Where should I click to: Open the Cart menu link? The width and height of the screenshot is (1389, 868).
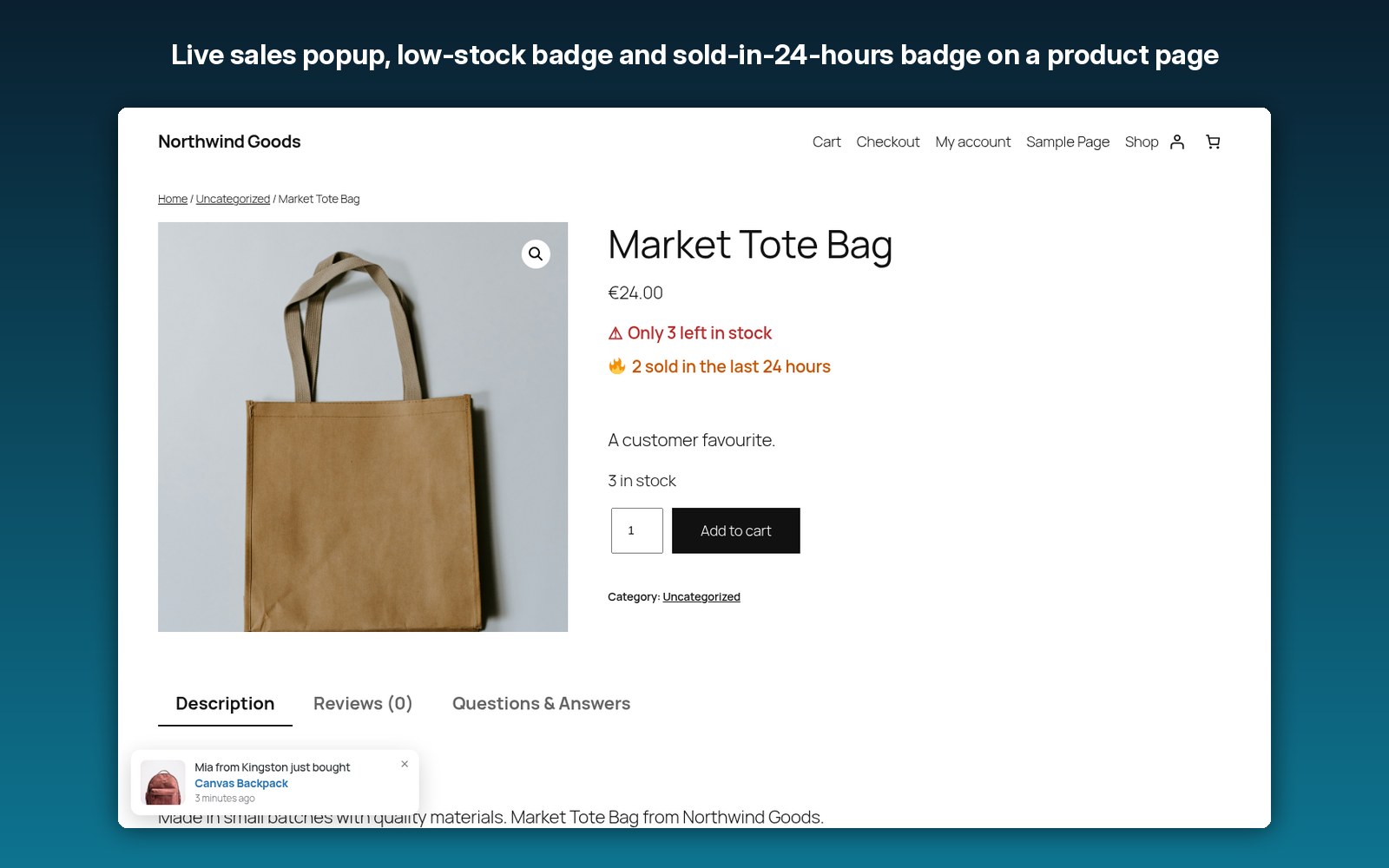click(826, 141)
